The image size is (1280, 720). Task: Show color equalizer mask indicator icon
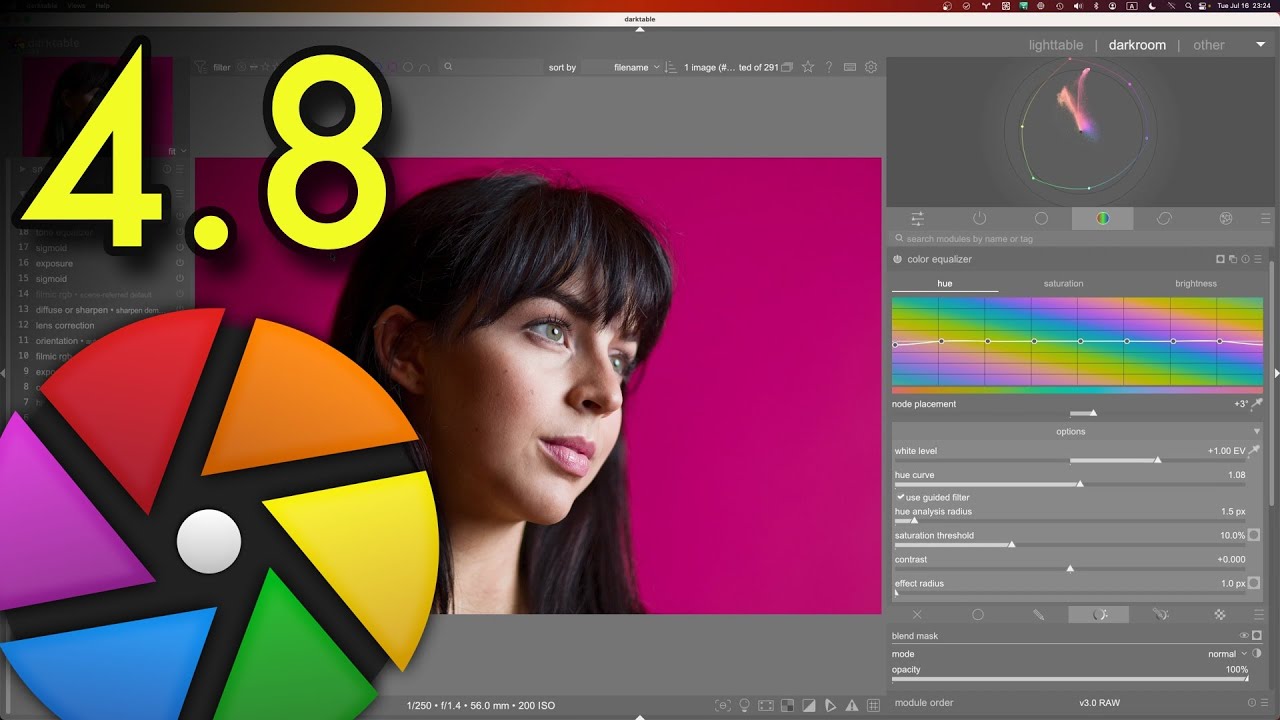pyautogui.click(x=1220, y=259)
